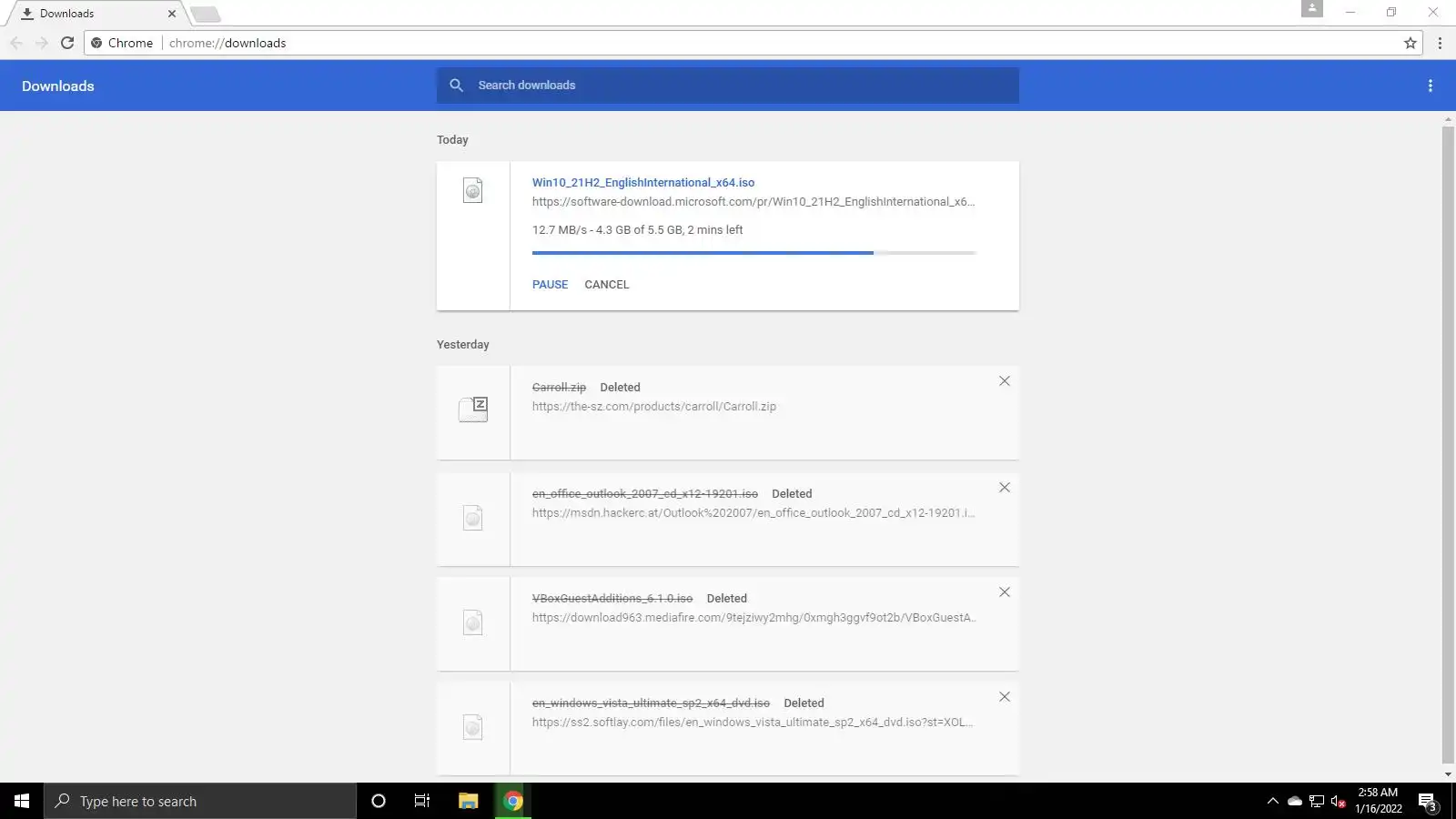This screenshot has width=1456, height=819.
Task: Open the Action Center notifications
Action: coord(1428,802)
